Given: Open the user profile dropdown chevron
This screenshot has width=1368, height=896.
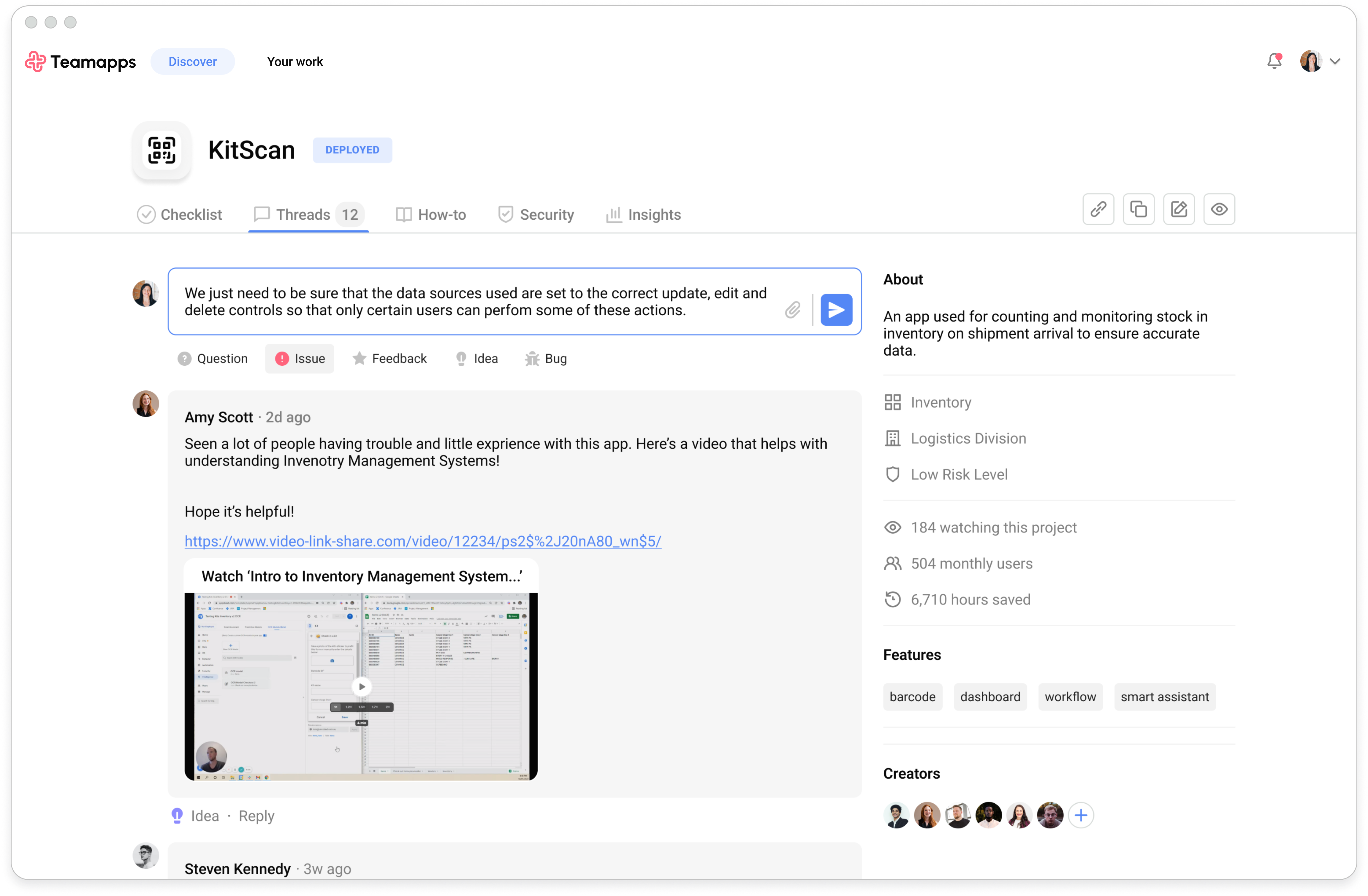Looking at the screenshot, I should point(1335,61).
